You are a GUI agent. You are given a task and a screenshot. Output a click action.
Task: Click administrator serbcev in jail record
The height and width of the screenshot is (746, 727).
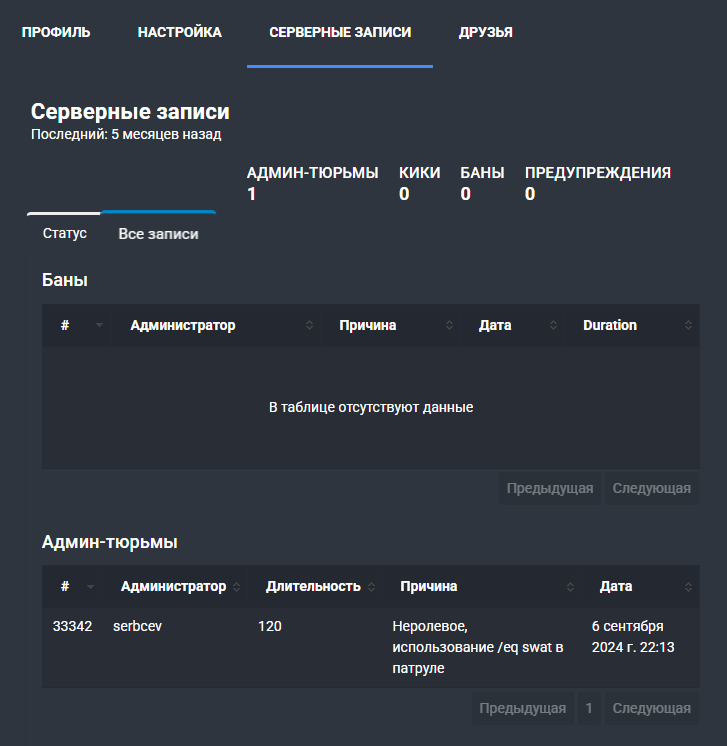coord(138,626)
